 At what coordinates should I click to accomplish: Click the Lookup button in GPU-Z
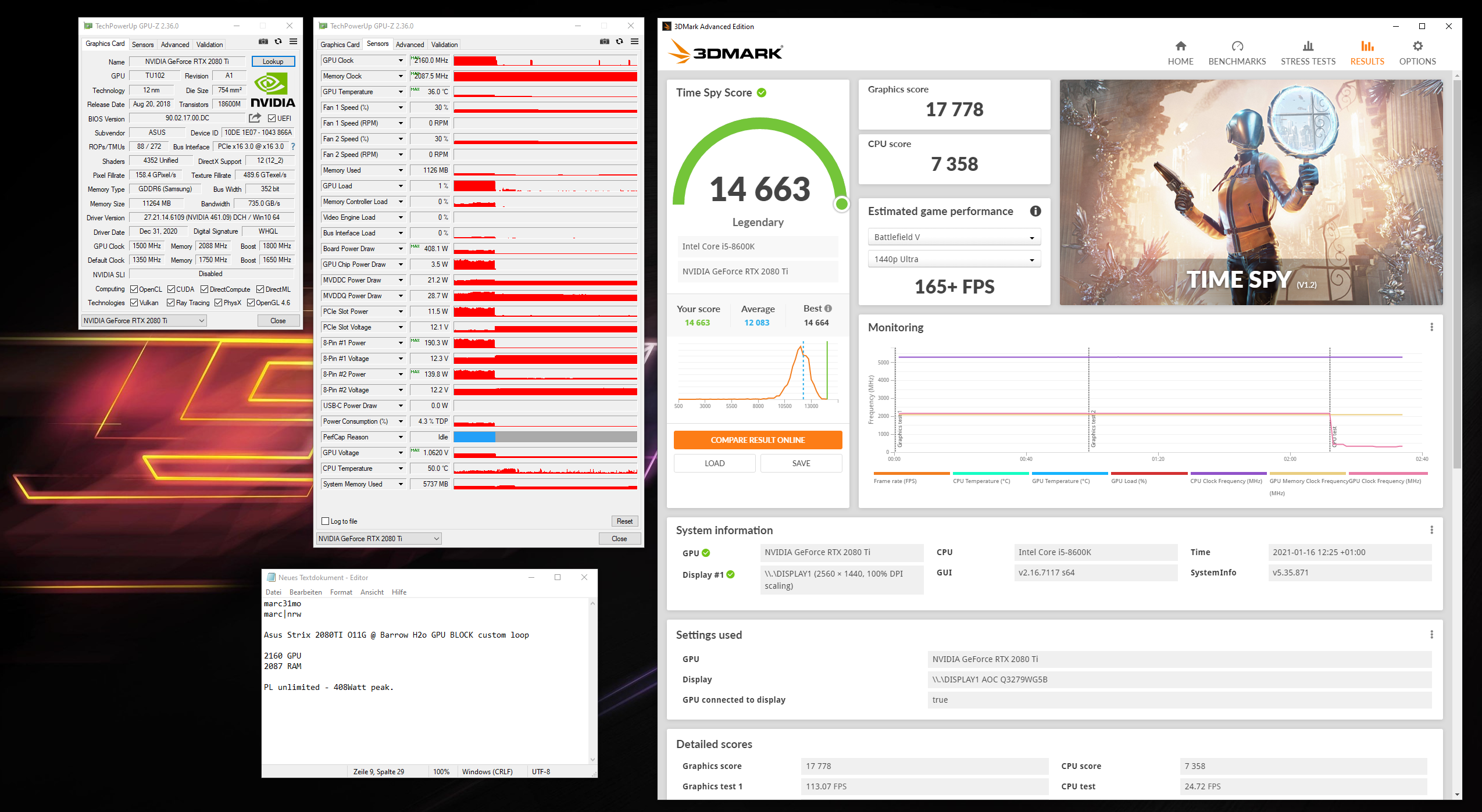[x=273, y=62]
